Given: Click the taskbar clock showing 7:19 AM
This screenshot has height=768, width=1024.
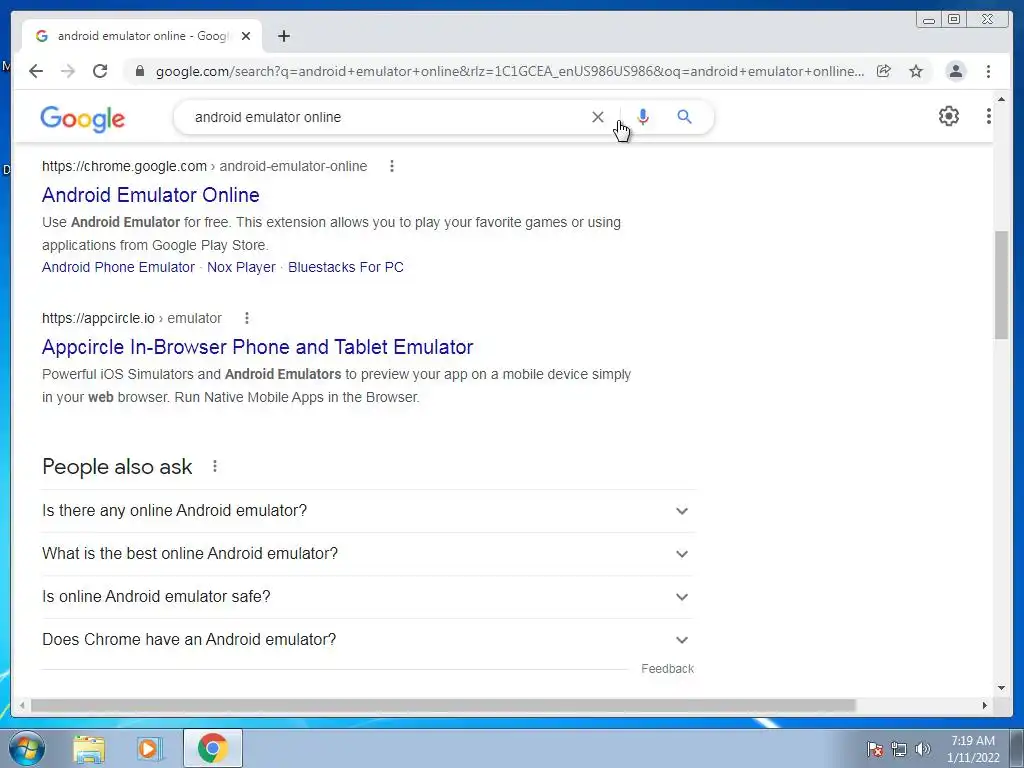Looking at the screenshot, I should point(973,749).
